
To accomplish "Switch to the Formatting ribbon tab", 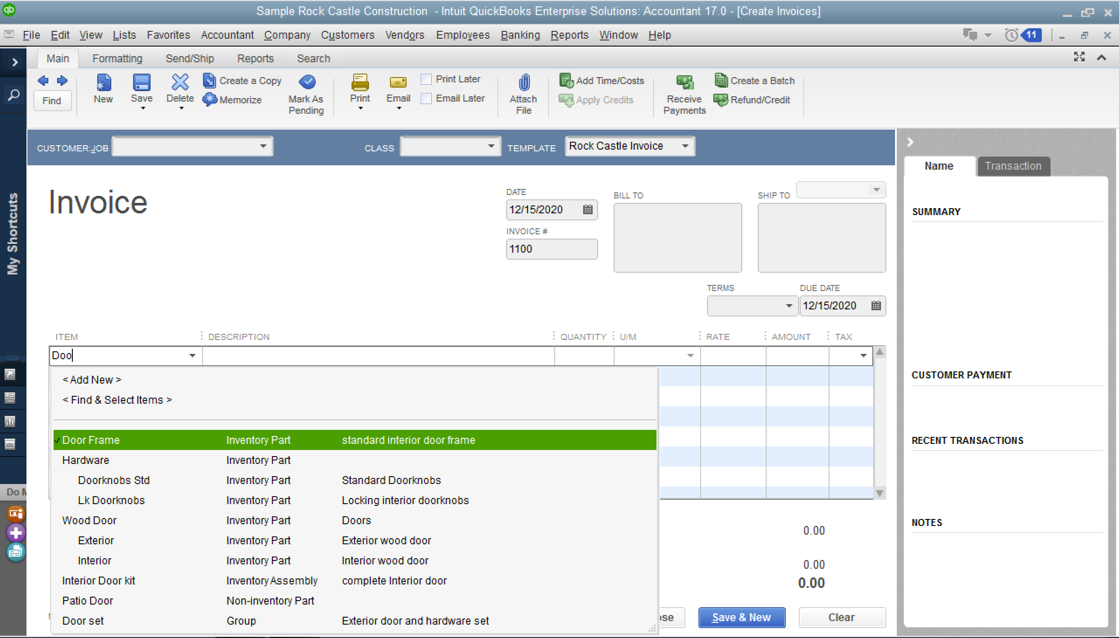I will pos(117,58).
